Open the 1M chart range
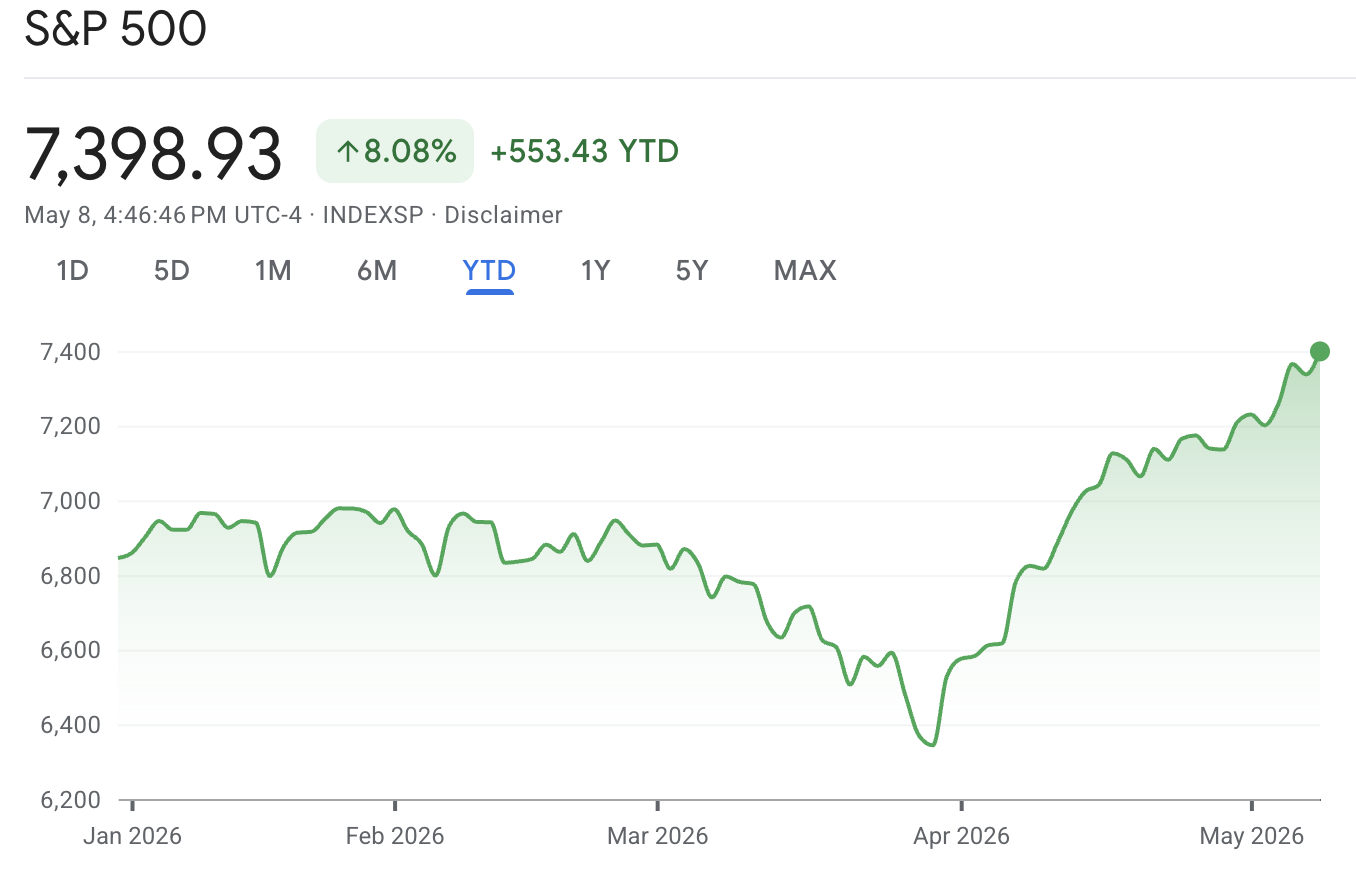1356x878 pixels. pyautogui.click(x=273, y=271)
